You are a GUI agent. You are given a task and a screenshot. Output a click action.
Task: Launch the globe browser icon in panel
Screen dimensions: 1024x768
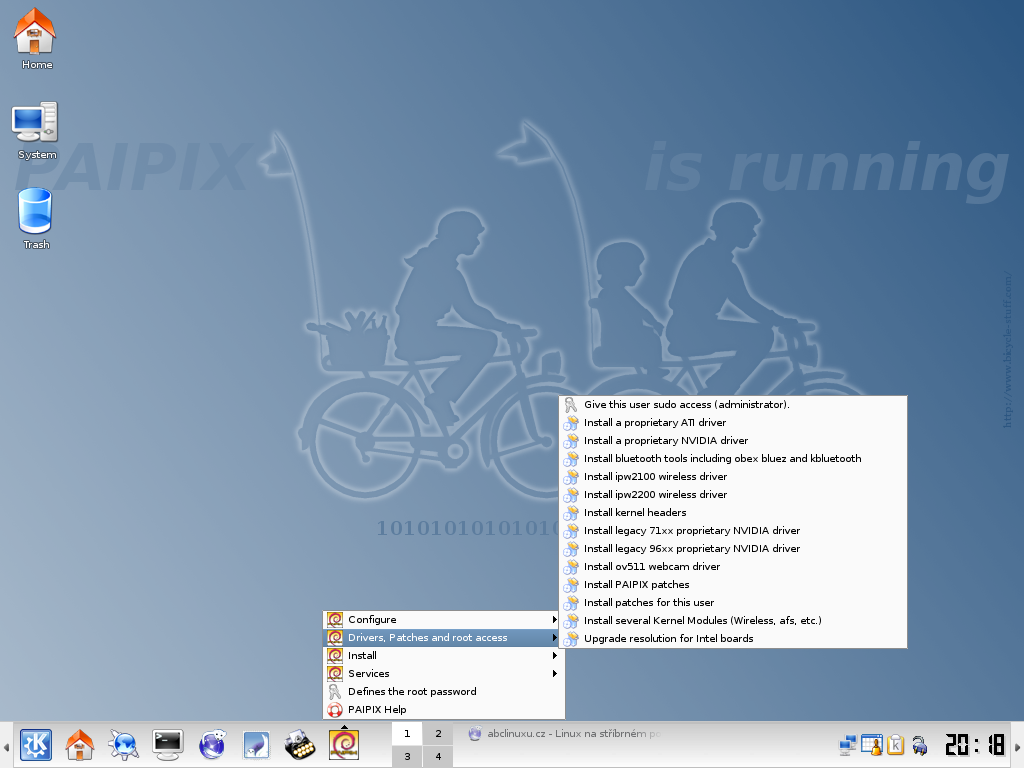[212, 744]
